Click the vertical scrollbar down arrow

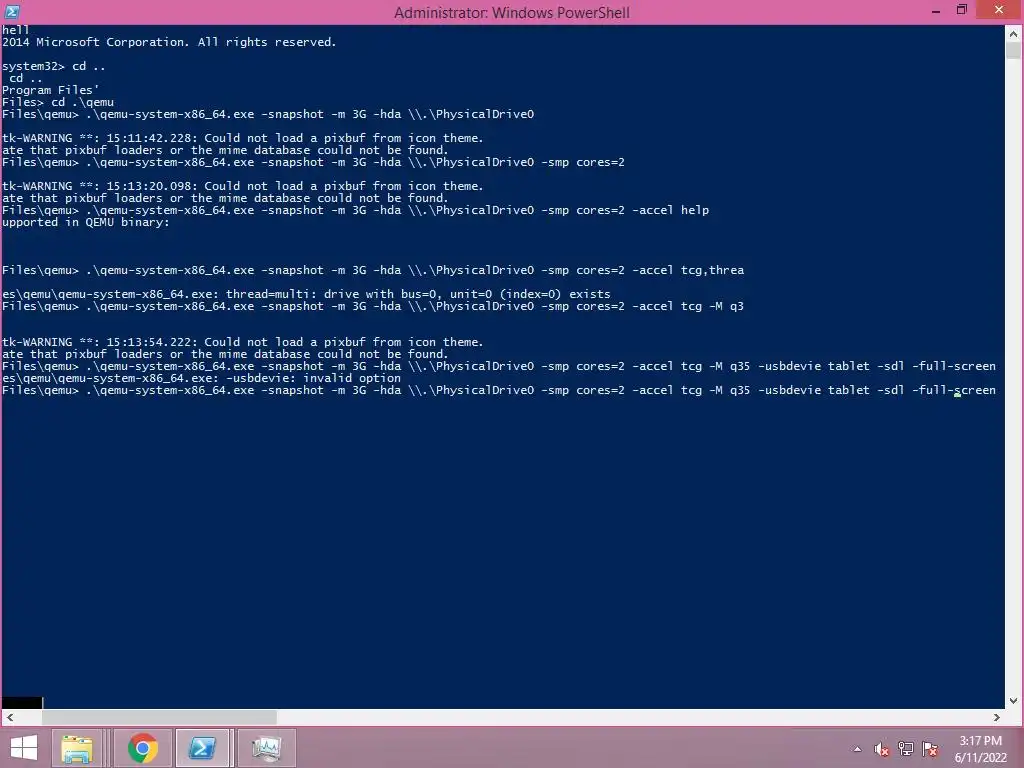[x=1014, y=701]
